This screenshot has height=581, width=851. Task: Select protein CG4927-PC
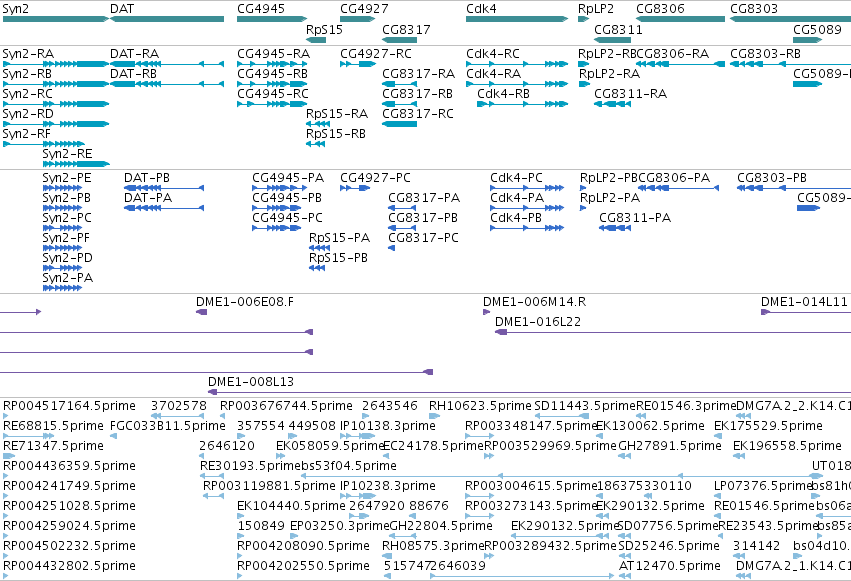pos(375,178)
